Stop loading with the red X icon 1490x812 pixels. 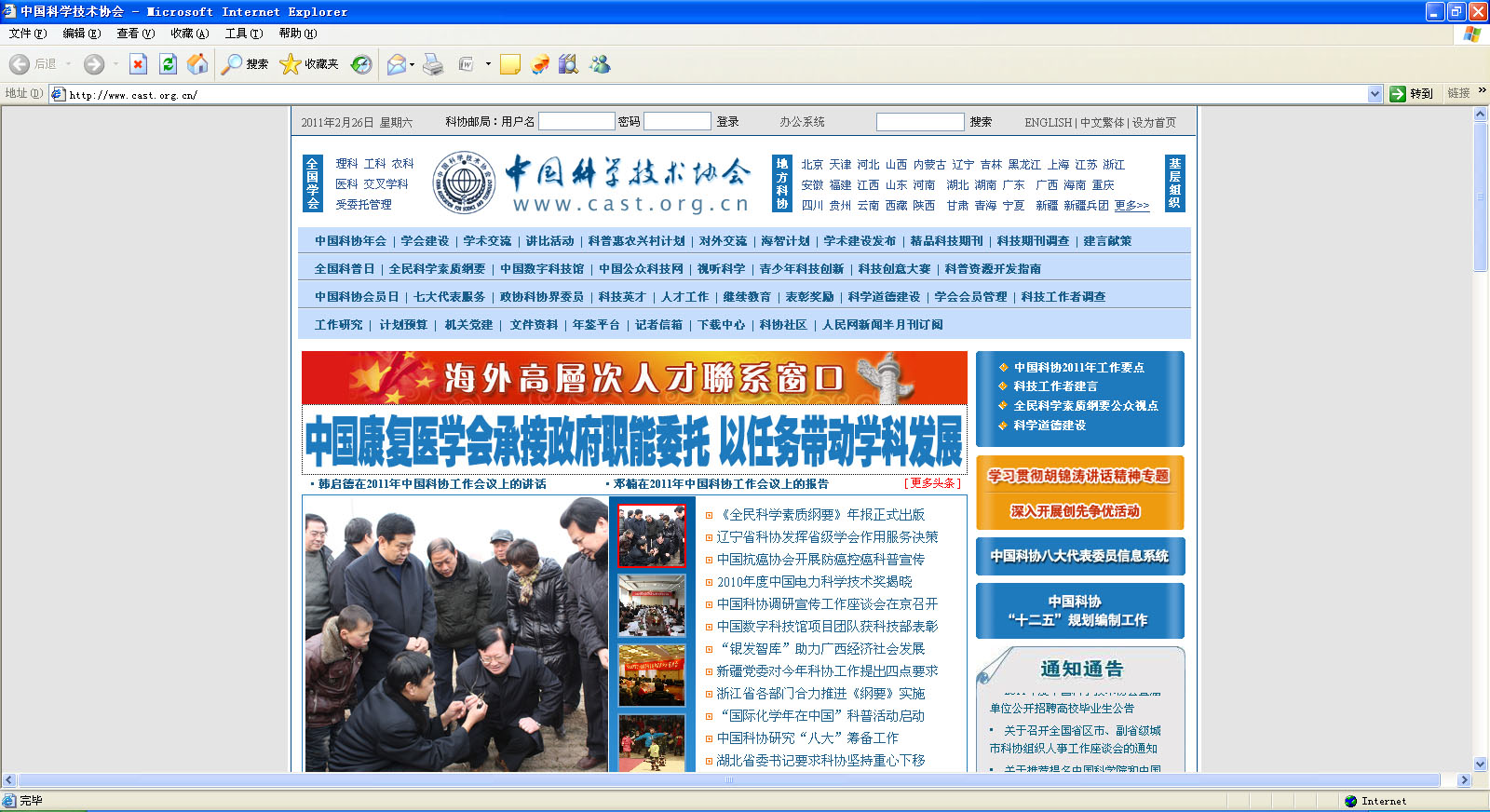point(138,64)
